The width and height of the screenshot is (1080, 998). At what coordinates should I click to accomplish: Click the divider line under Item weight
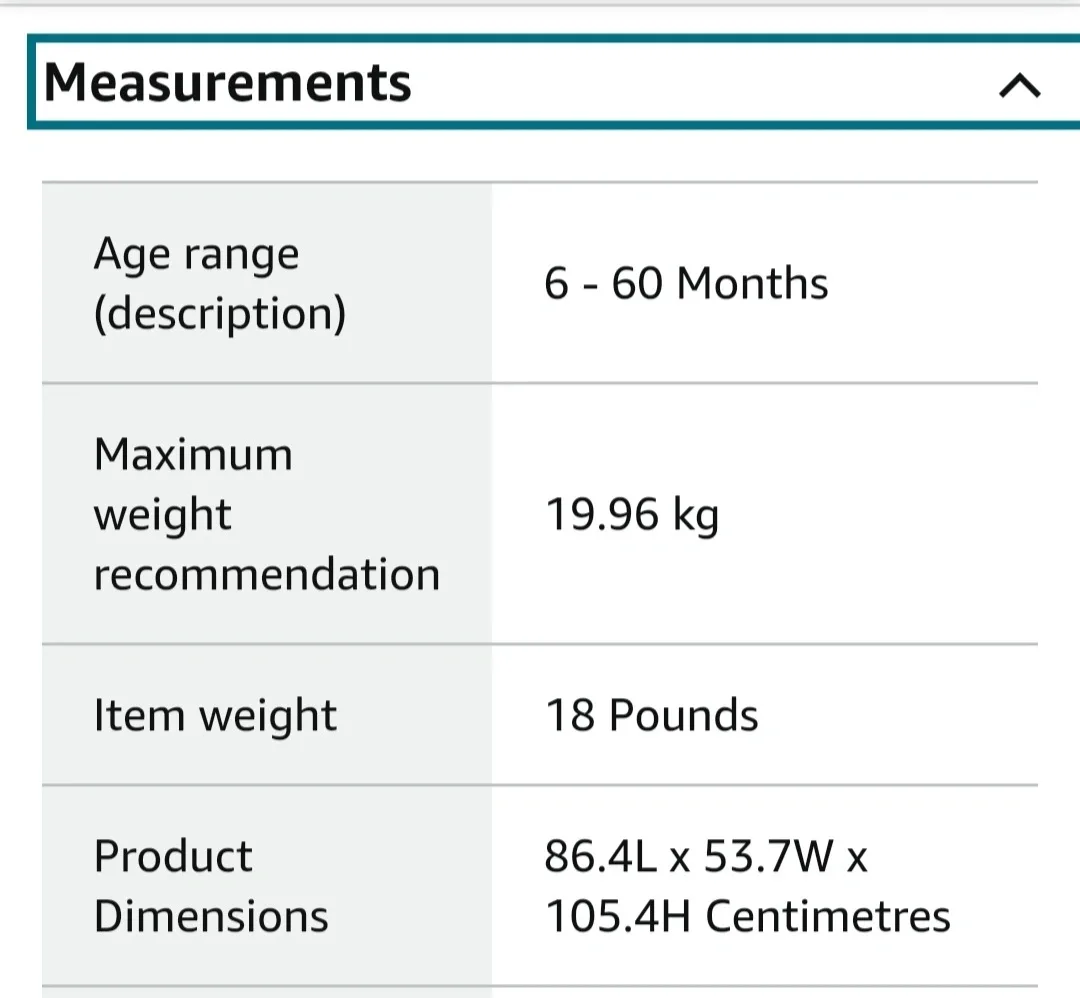(x=540, y=785)
